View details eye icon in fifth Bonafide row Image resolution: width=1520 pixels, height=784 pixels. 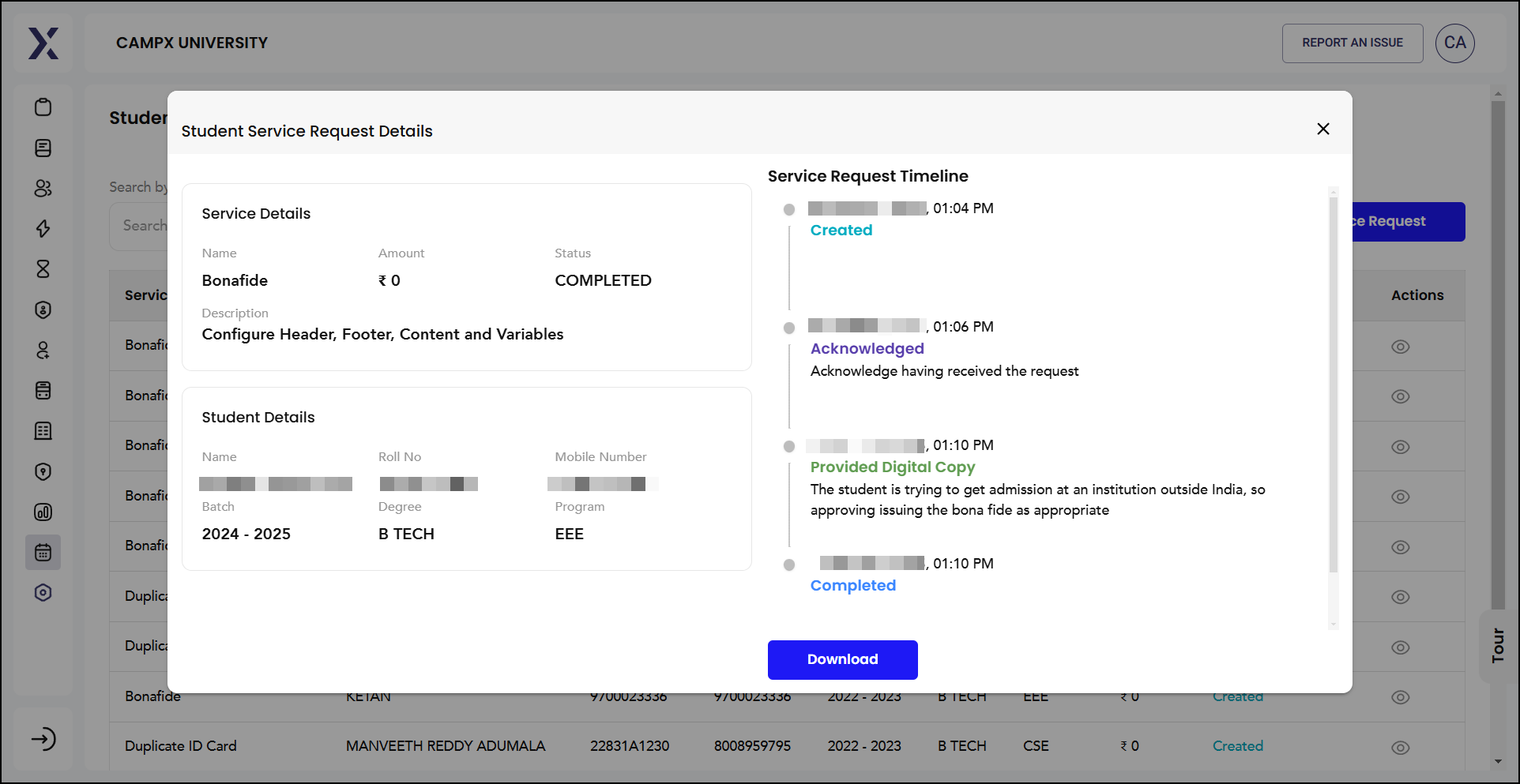click(1401, 547)
